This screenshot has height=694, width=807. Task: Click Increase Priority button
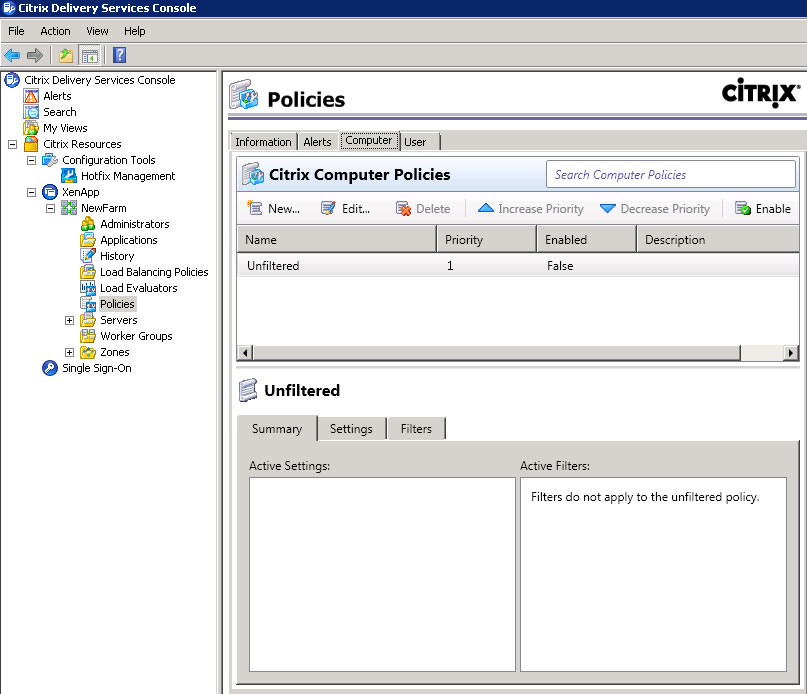531,209
